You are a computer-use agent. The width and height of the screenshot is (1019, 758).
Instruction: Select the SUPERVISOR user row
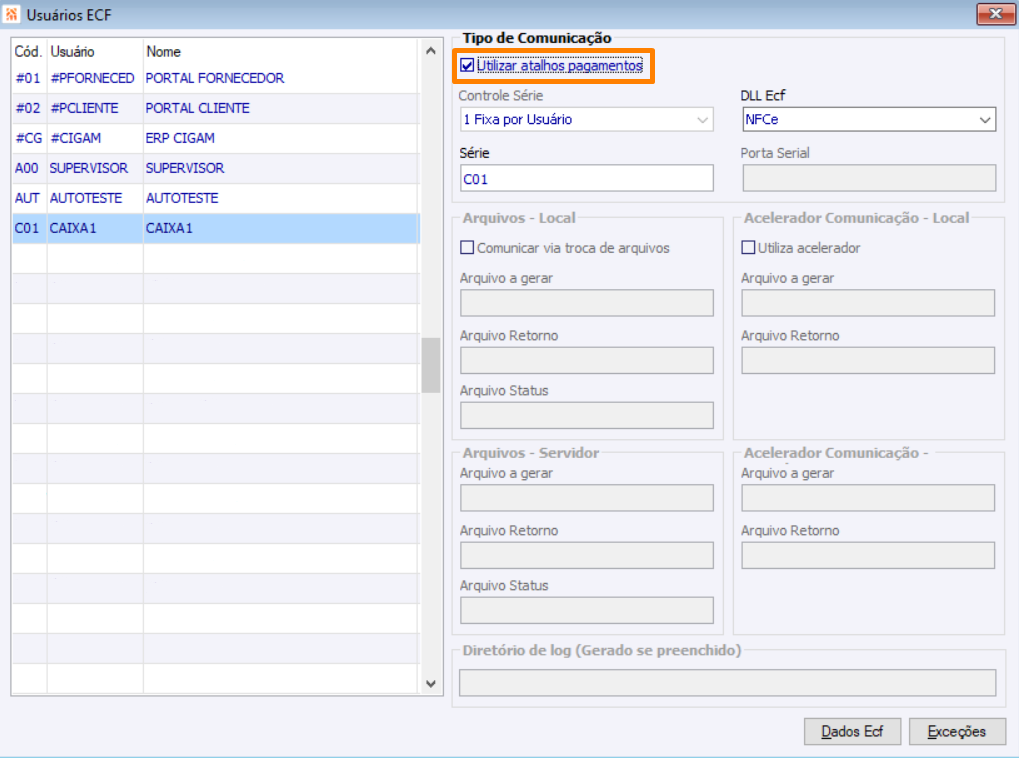[185, 168]
